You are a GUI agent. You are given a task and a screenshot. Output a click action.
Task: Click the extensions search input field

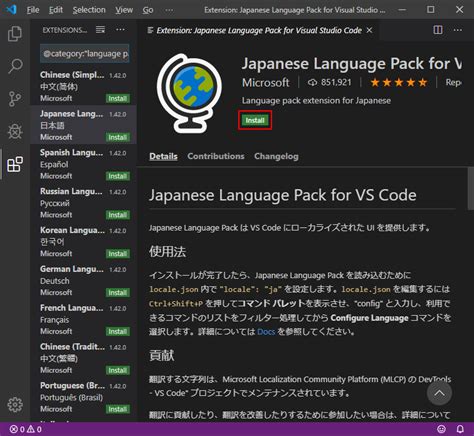[85, 54]
